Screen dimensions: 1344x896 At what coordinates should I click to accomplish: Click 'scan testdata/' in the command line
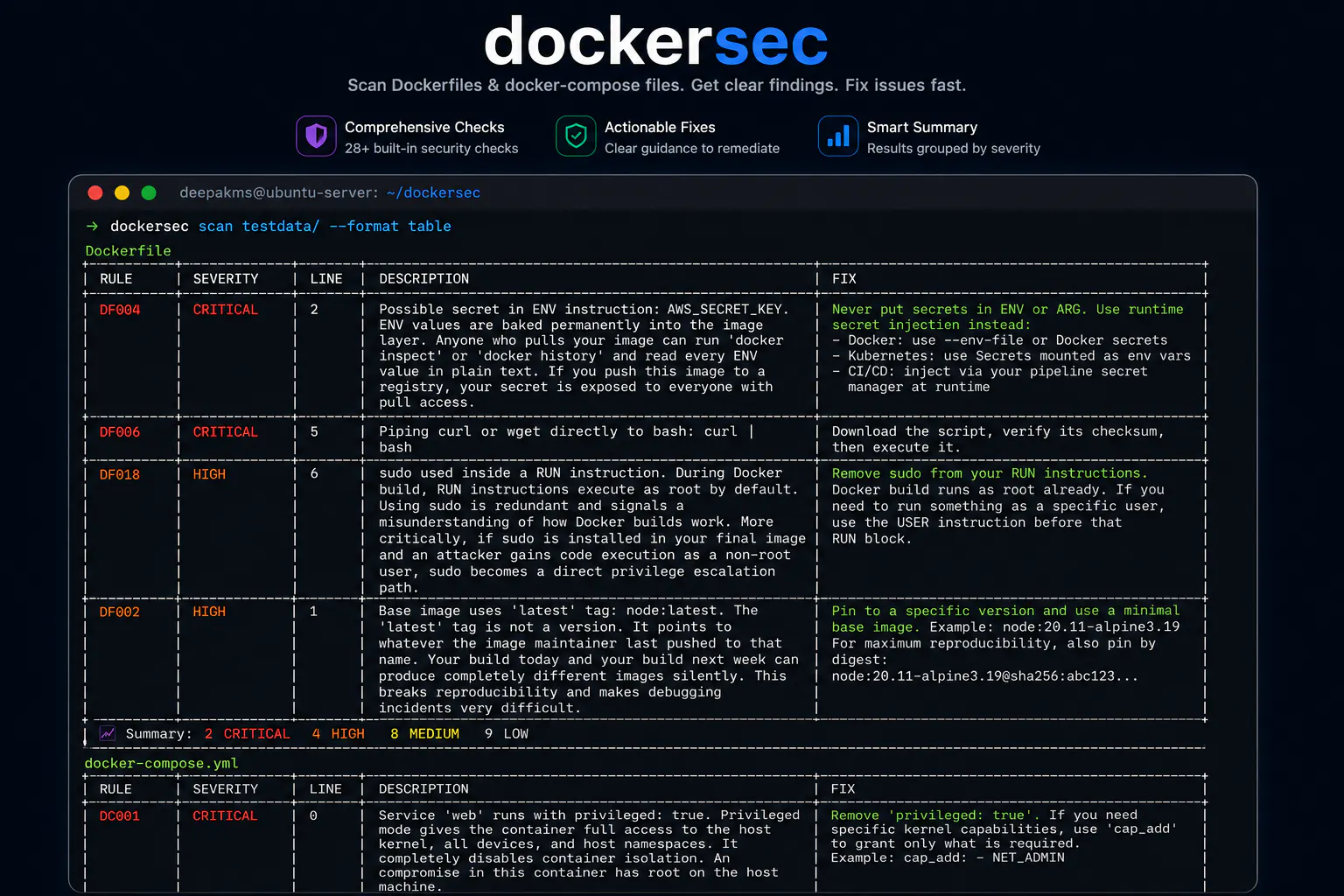259,226
